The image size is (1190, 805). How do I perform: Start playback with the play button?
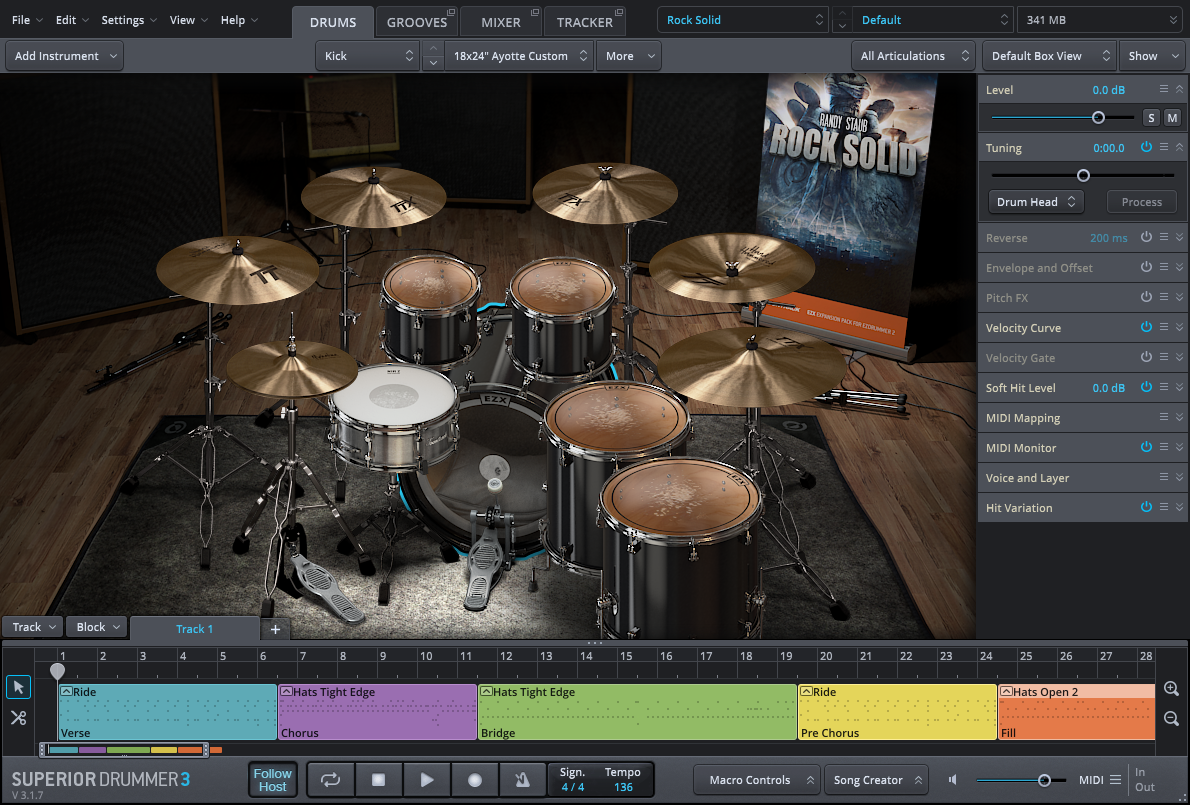427,780
